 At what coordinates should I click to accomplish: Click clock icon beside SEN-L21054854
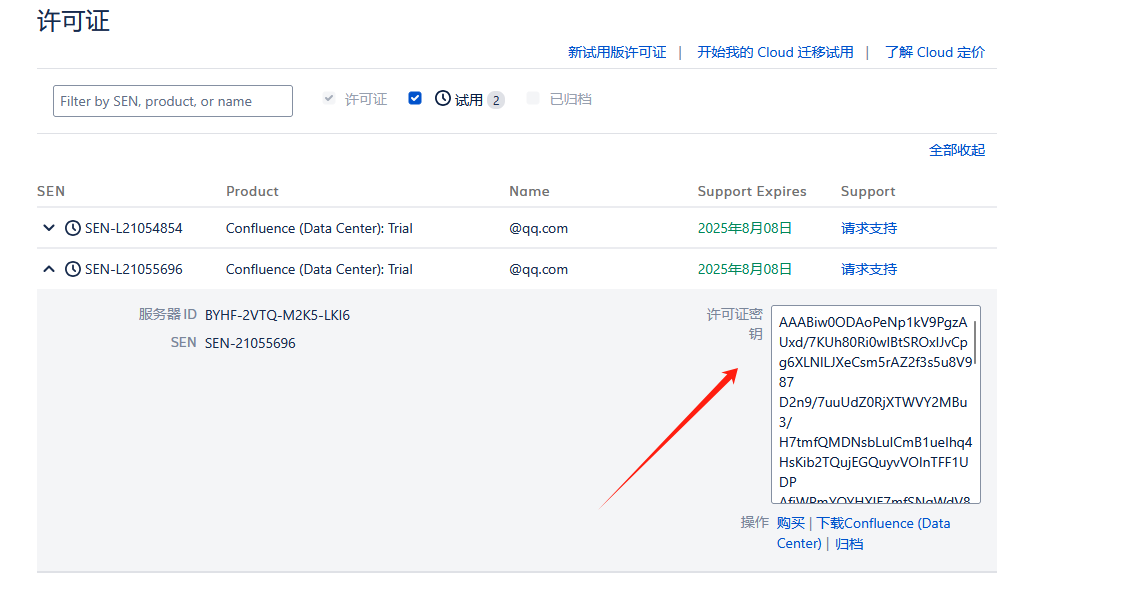72,228
